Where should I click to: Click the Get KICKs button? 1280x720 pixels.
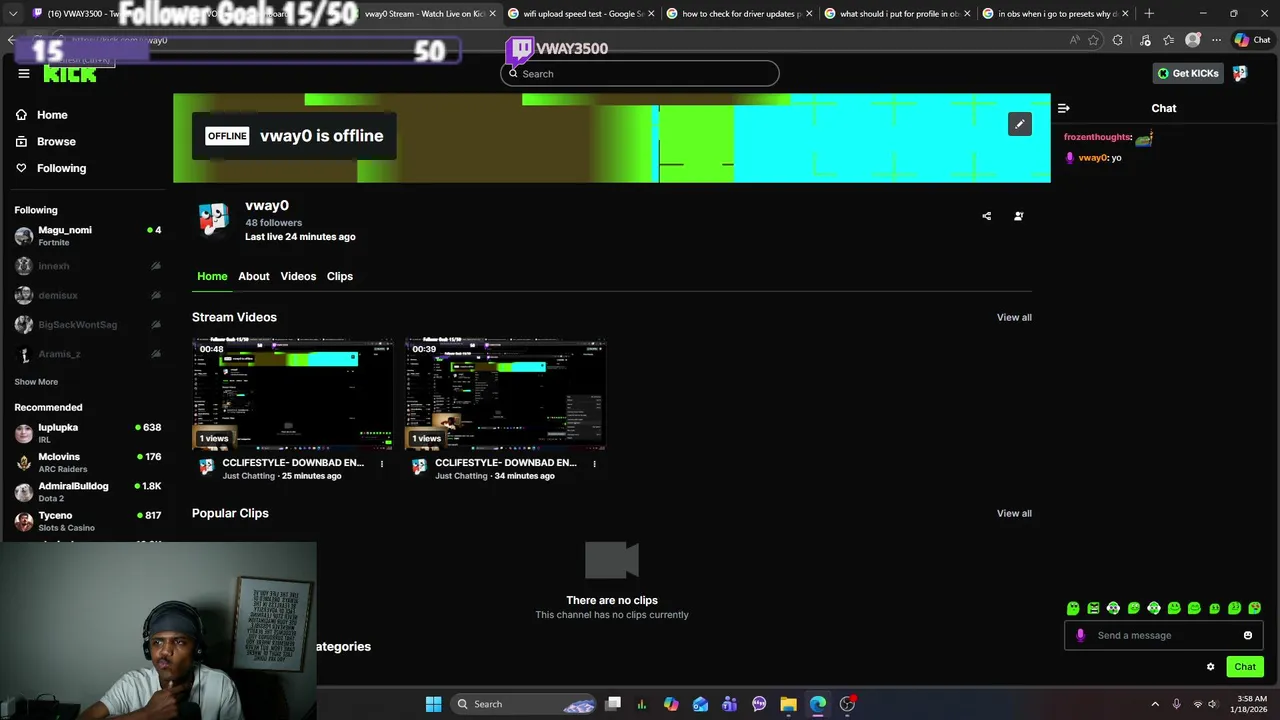pos(1188,73)
